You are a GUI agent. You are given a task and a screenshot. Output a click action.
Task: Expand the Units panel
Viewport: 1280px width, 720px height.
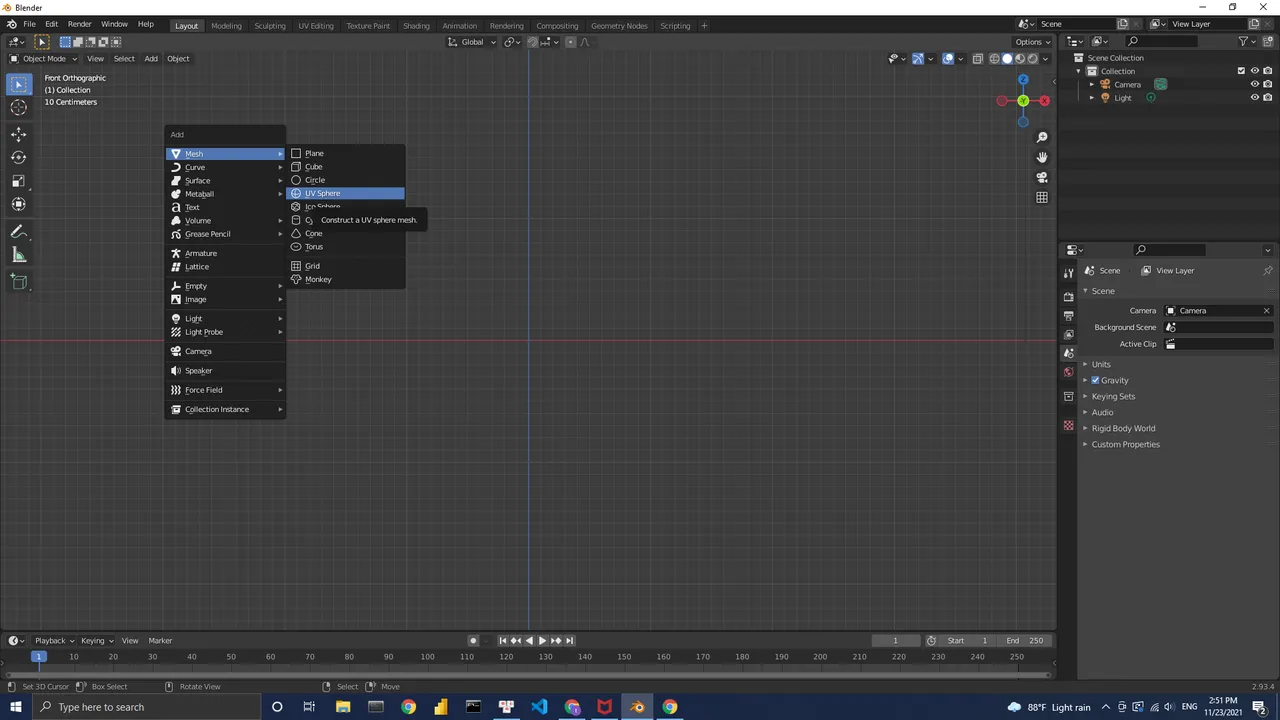tap(1101, 364)
